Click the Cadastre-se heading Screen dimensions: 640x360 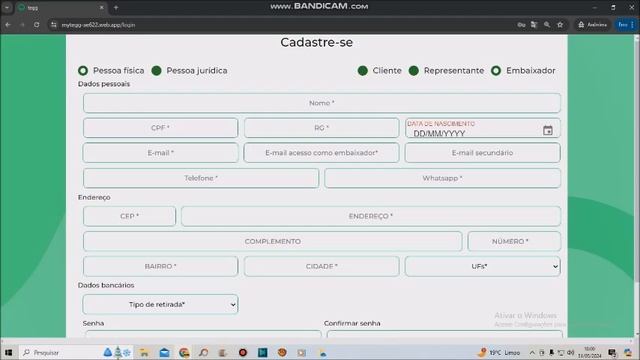[x=316, y=42]
